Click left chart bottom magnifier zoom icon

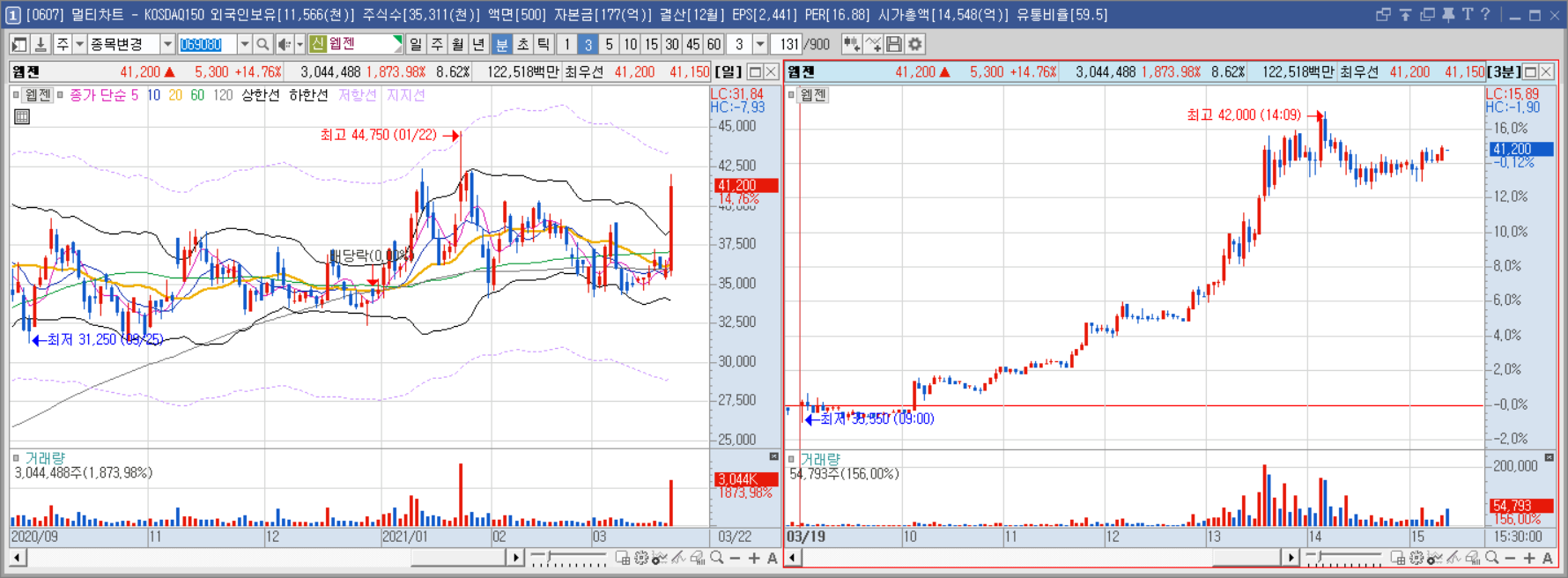coord(717,558)
